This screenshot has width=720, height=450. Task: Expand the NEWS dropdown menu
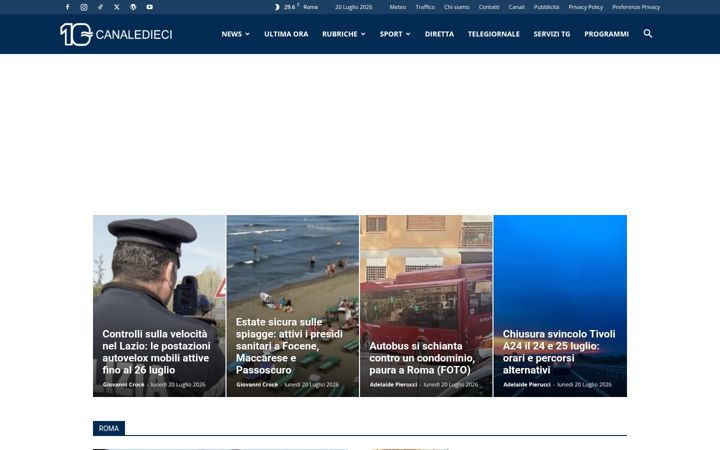236,34
